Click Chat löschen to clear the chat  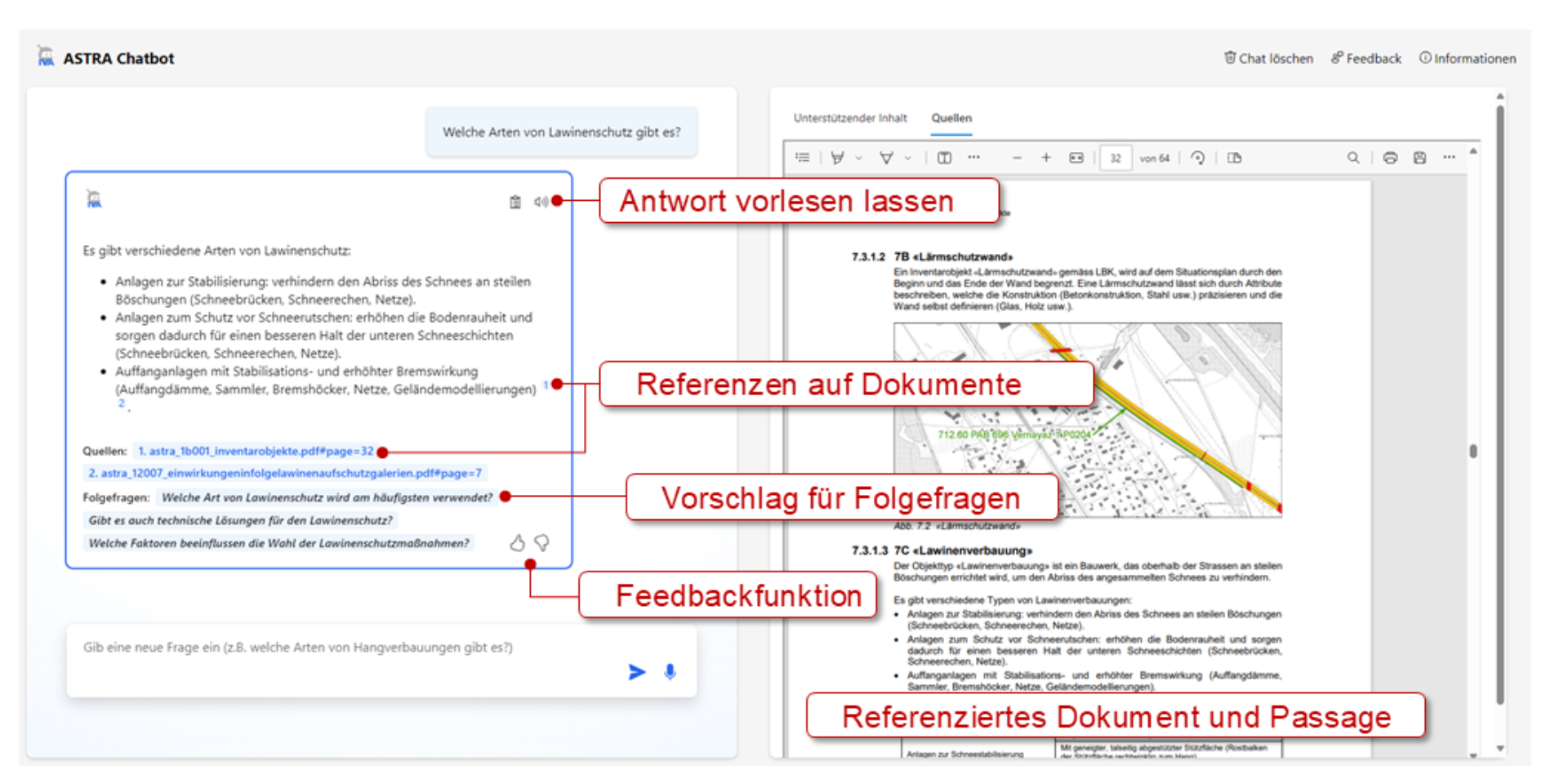[x=1268, y=58]
